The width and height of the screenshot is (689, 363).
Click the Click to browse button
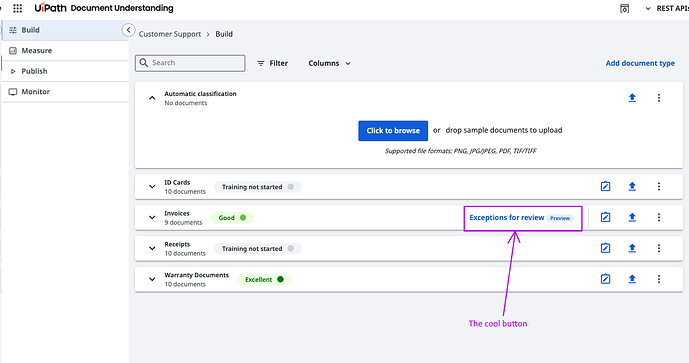pyautogui.click(x=393, y=131)
